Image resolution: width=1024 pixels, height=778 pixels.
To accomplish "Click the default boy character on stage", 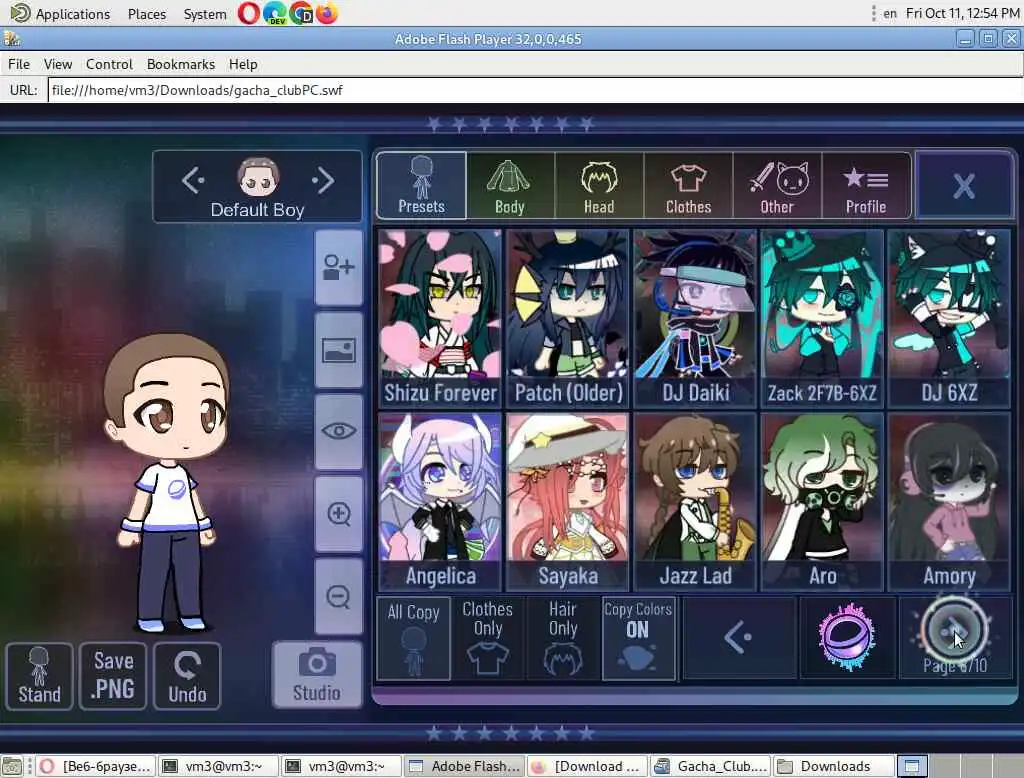I will [167, 483].
